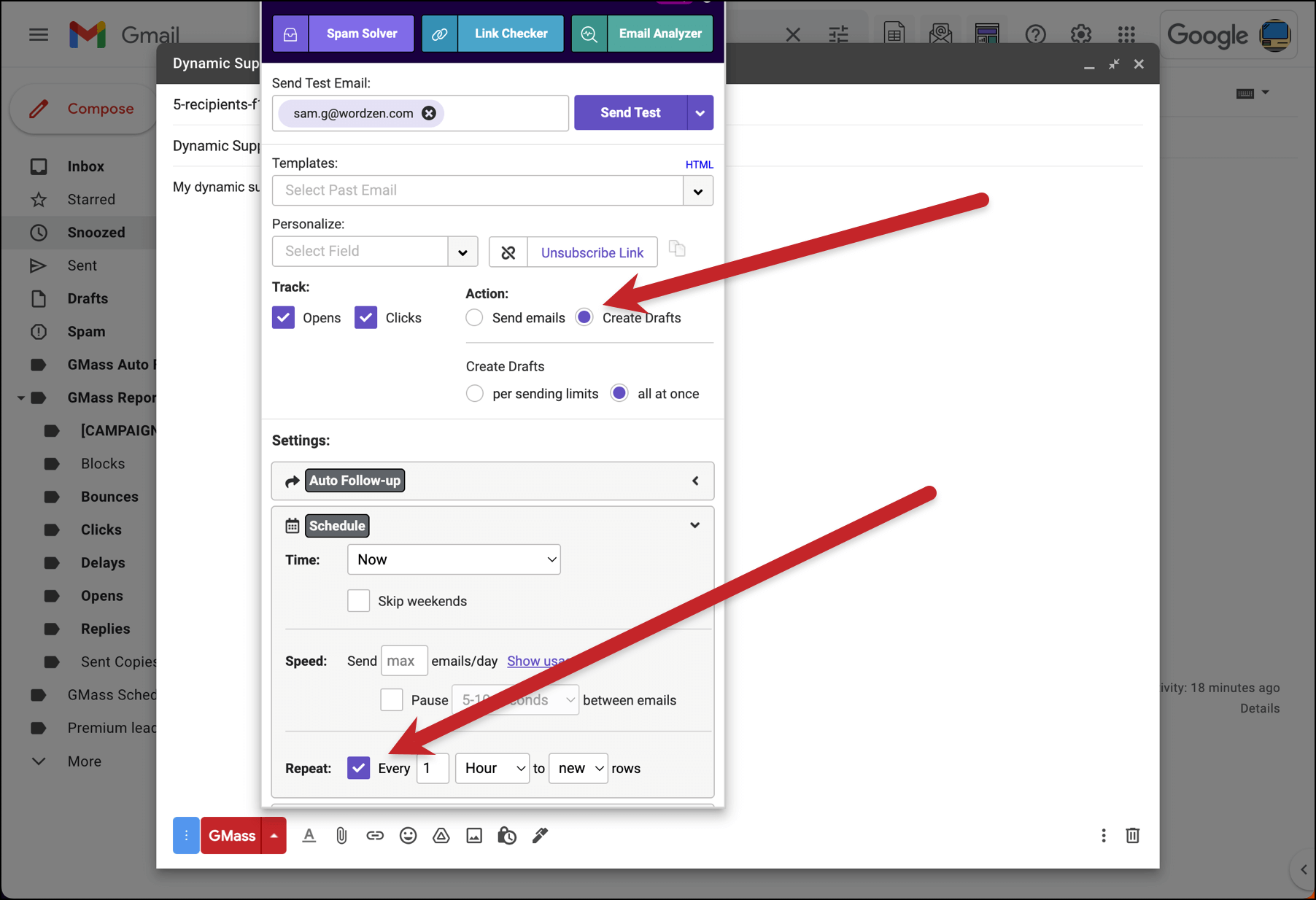
Task: Click the Email Analyzer magnifier icon
Action: (x=589, y=34)
